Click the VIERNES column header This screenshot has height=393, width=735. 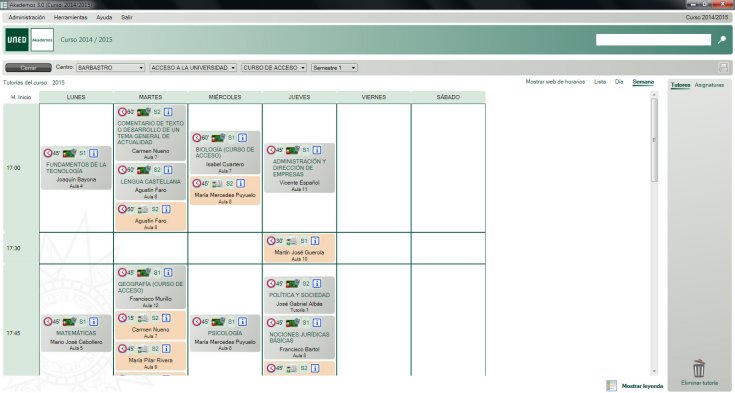coord(374,97)
